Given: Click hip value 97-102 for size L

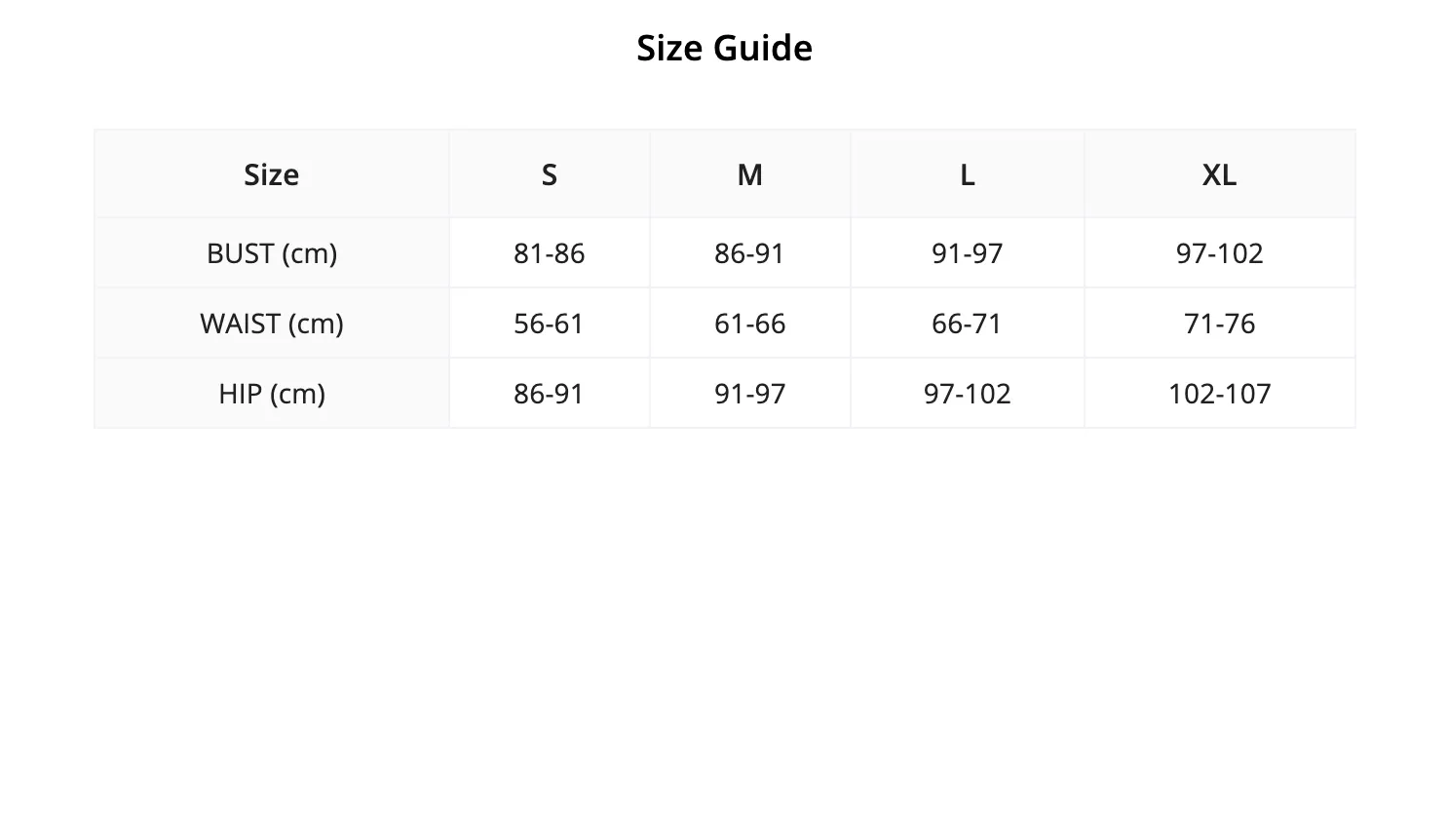Looking at the screenshot, I should (967, 394).
